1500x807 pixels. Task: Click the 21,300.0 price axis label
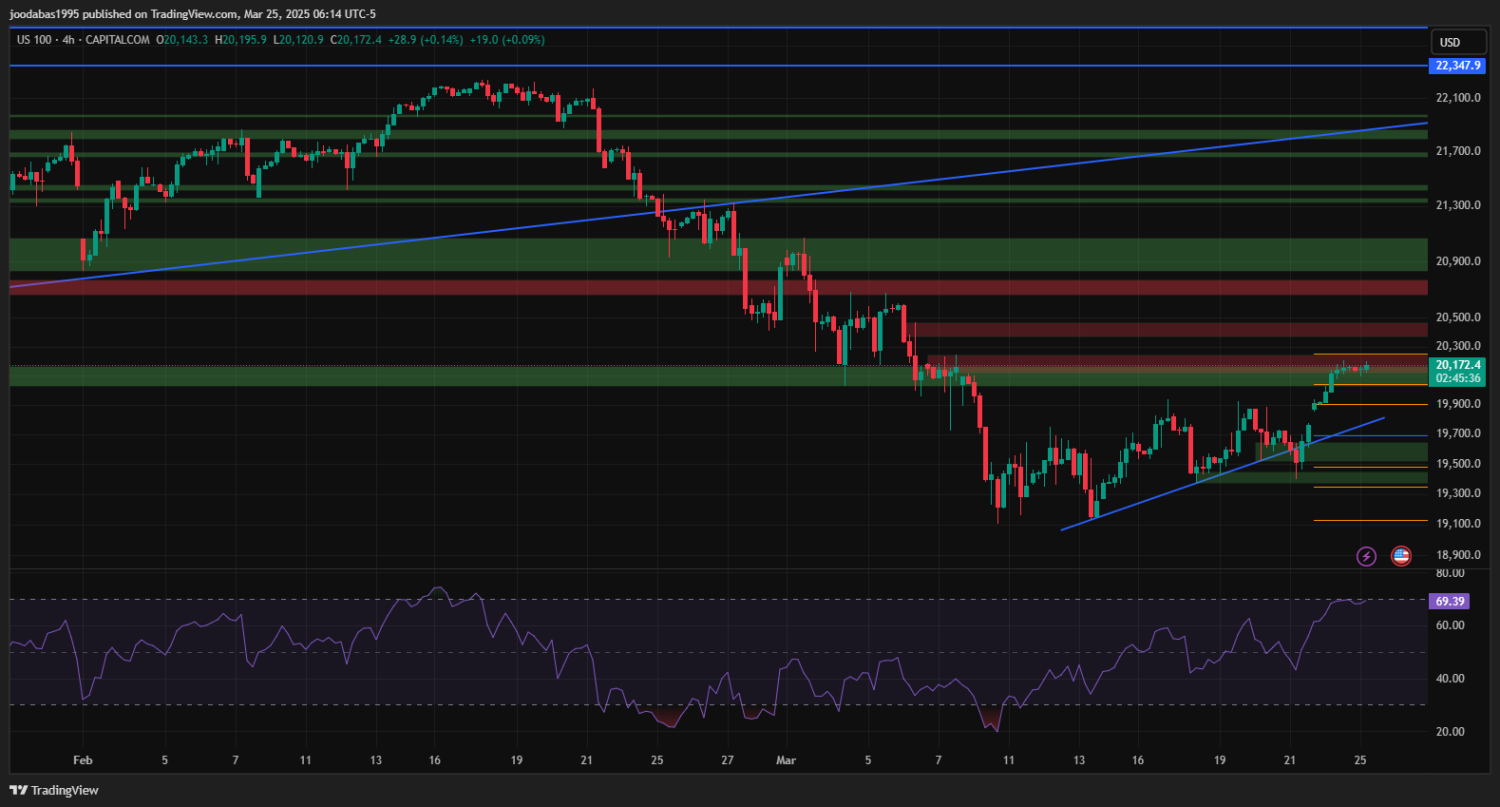coord(1457,205)
